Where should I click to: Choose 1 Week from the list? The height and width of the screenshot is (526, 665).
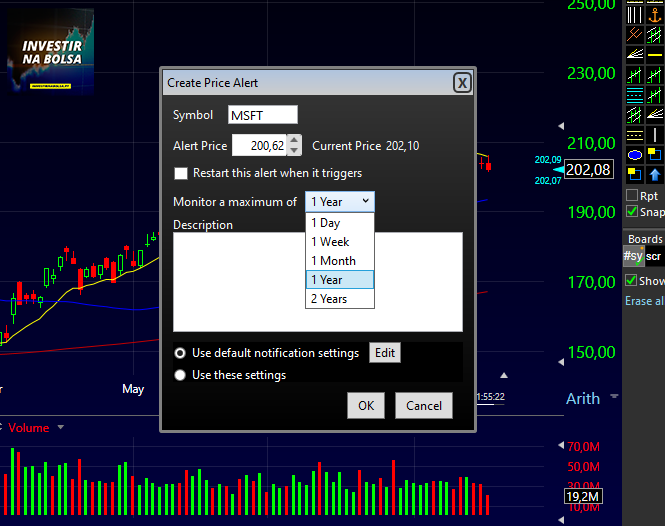click(340, 242)
